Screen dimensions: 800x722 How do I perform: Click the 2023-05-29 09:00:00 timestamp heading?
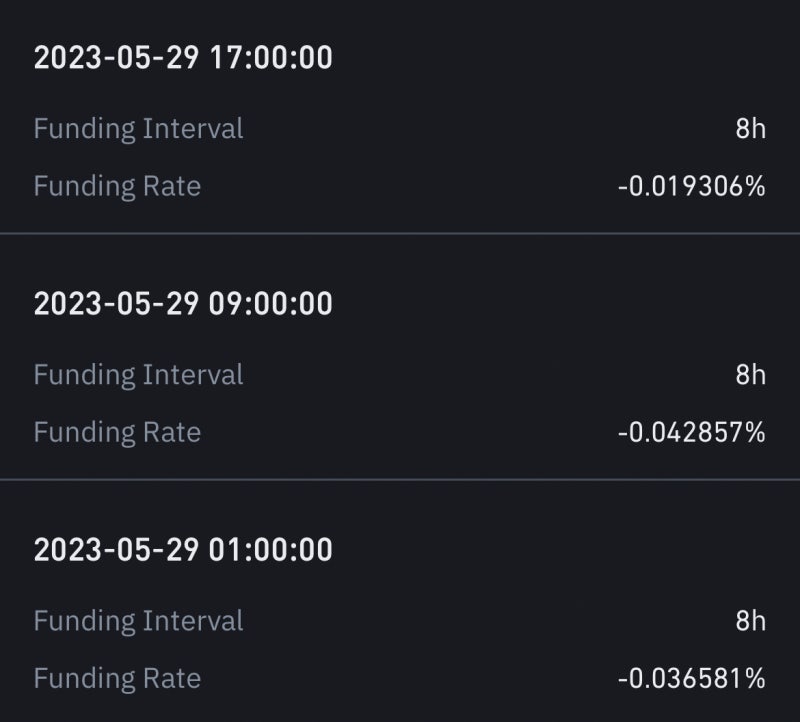[x=183, y=303]
